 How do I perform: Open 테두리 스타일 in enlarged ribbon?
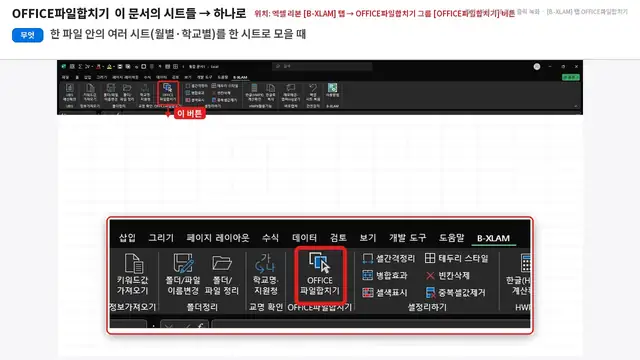[x=456, y=258]
